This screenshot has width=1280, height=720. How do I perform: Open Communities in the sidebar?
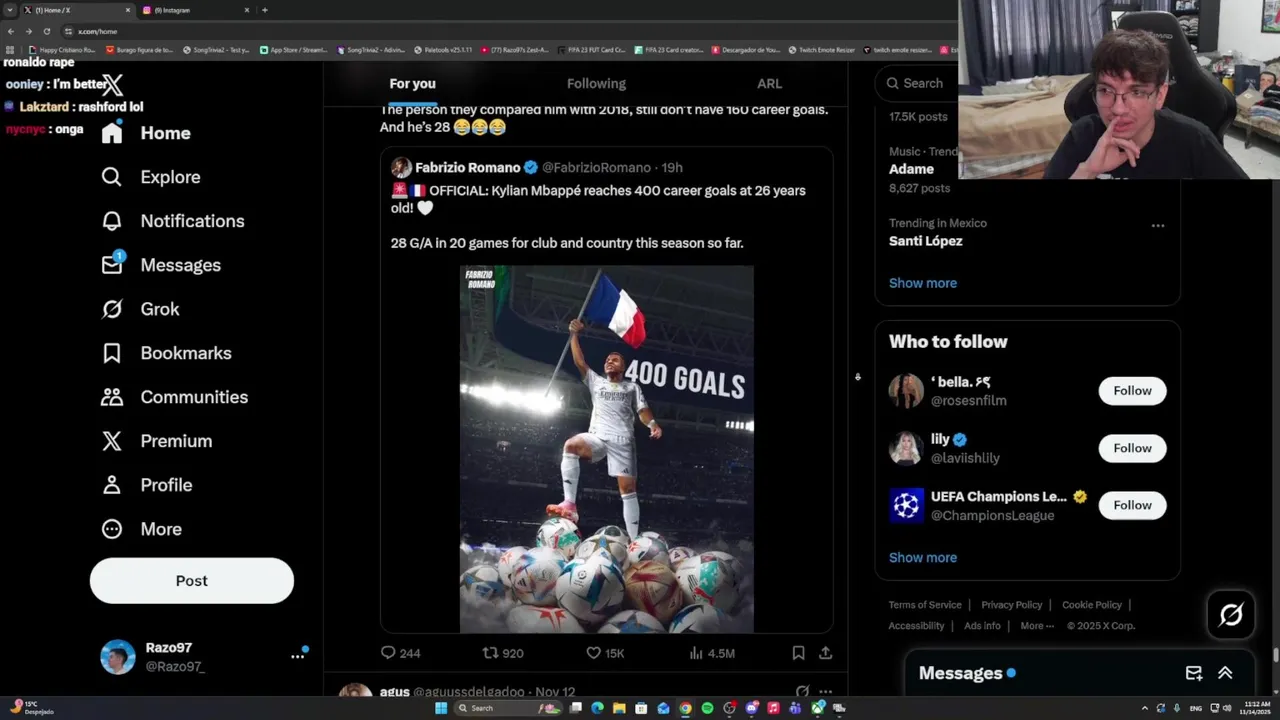[174, 397]
